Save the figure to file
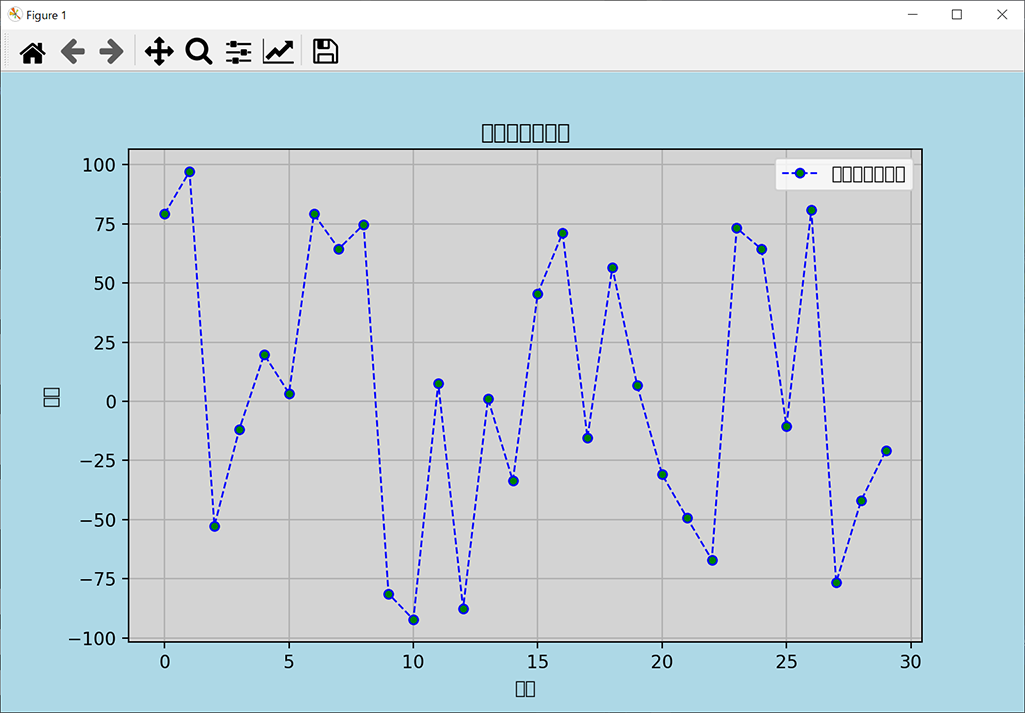This screenshot has width=1025, height=713. 326,52
